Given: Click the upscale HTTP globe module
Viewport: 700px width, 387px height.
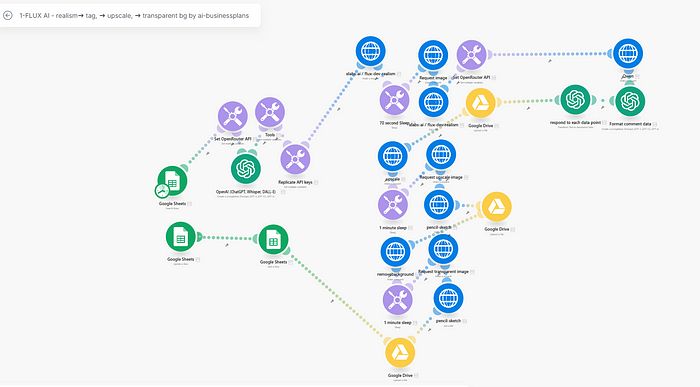Looking at the screenshot, I should click(392, 157).
